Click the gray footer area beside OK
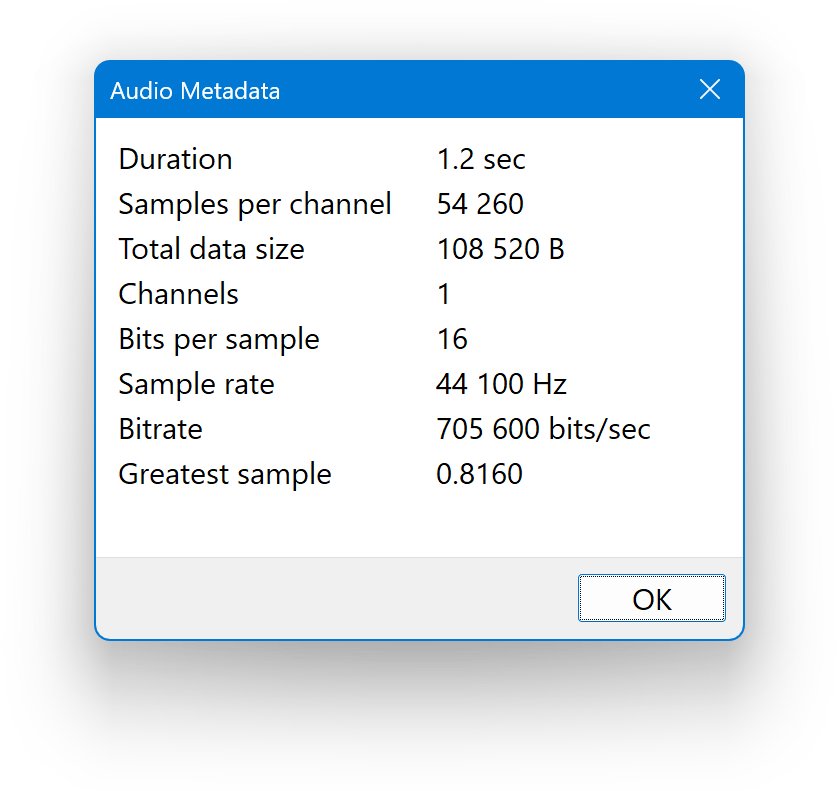Viewport: 839px width, 791px height. click(x=337, y=598)
